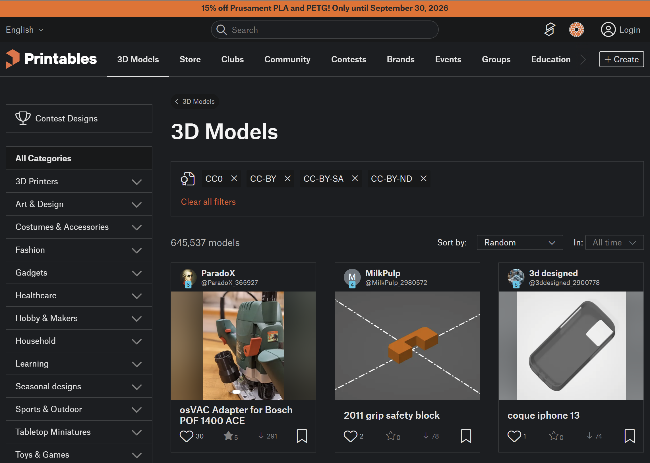Click the Prusament discount banner

coord(325,8)
